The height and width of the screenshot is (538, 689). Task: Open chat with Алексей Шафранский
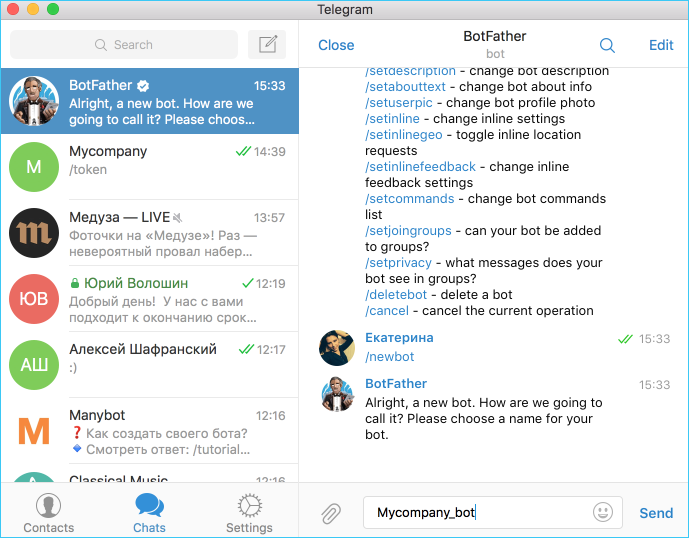tap(150, 365)
